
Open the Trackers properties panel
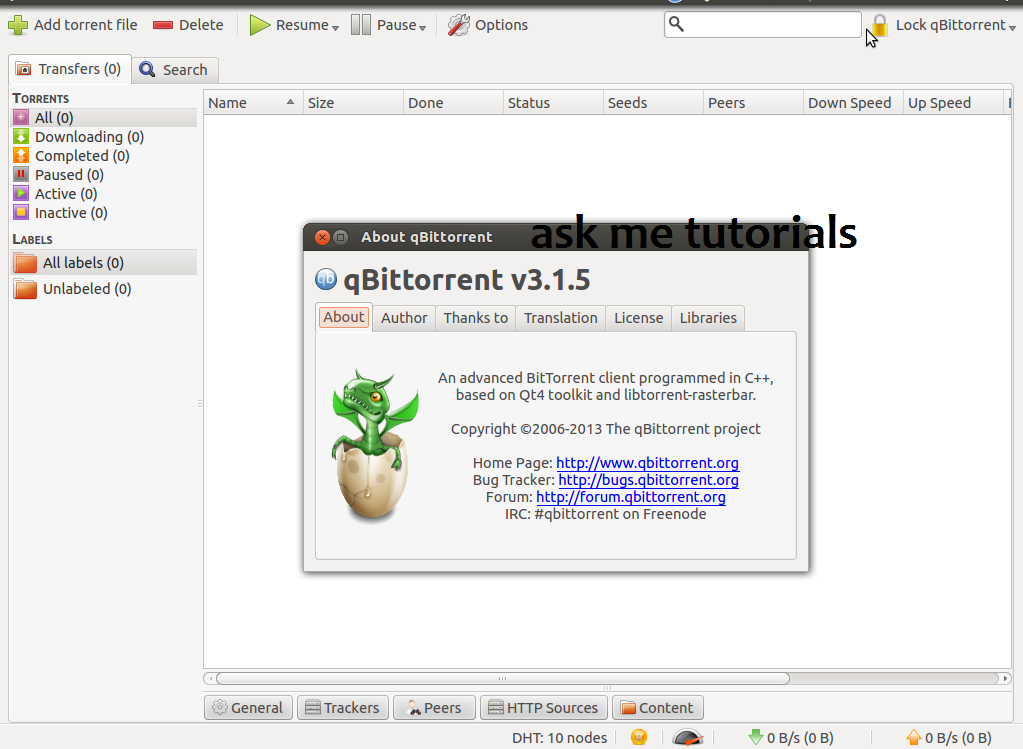point(343,707)
